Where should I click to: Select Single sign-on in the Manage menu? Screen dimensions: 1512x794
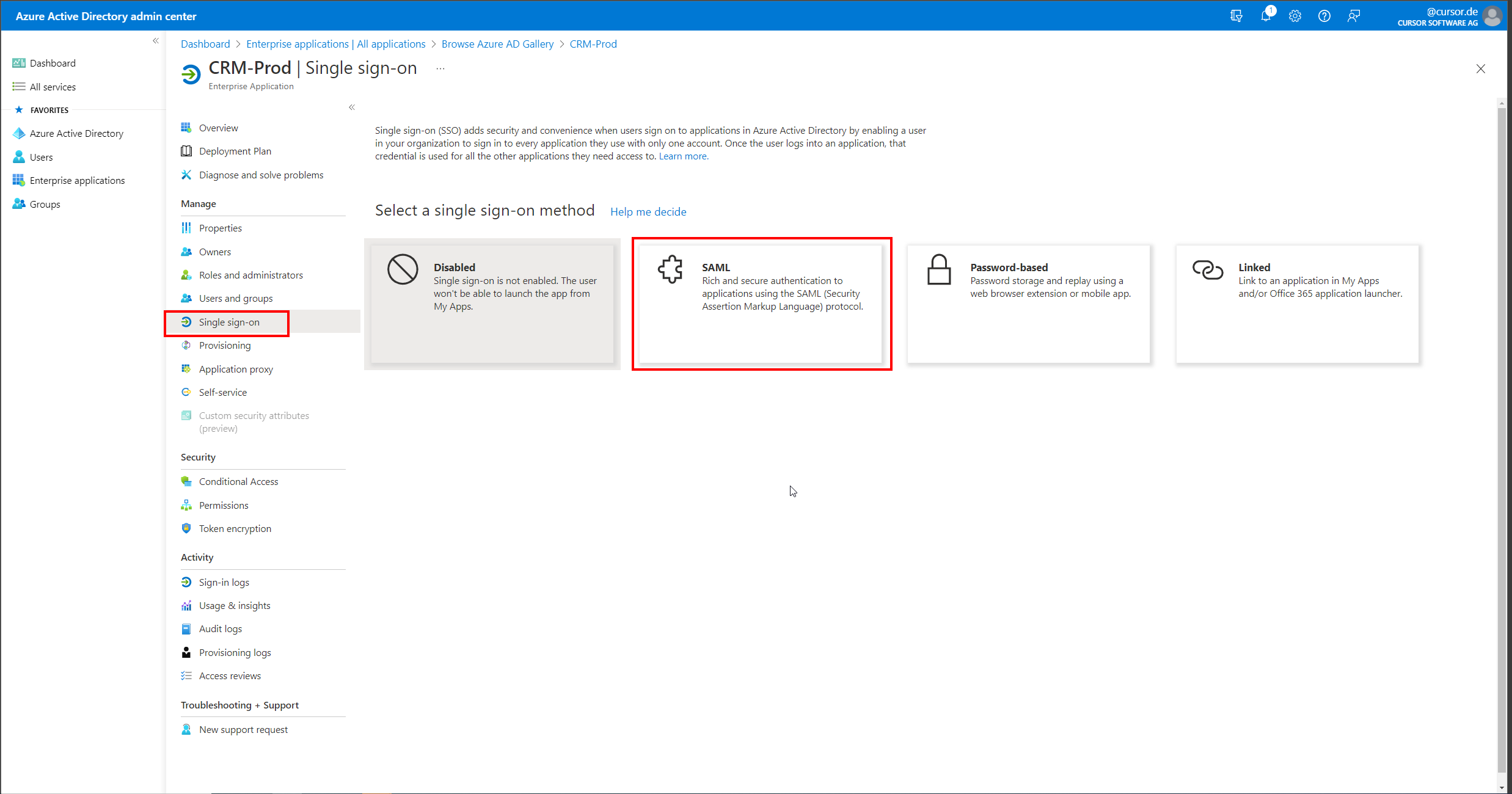tap(229, 322)
